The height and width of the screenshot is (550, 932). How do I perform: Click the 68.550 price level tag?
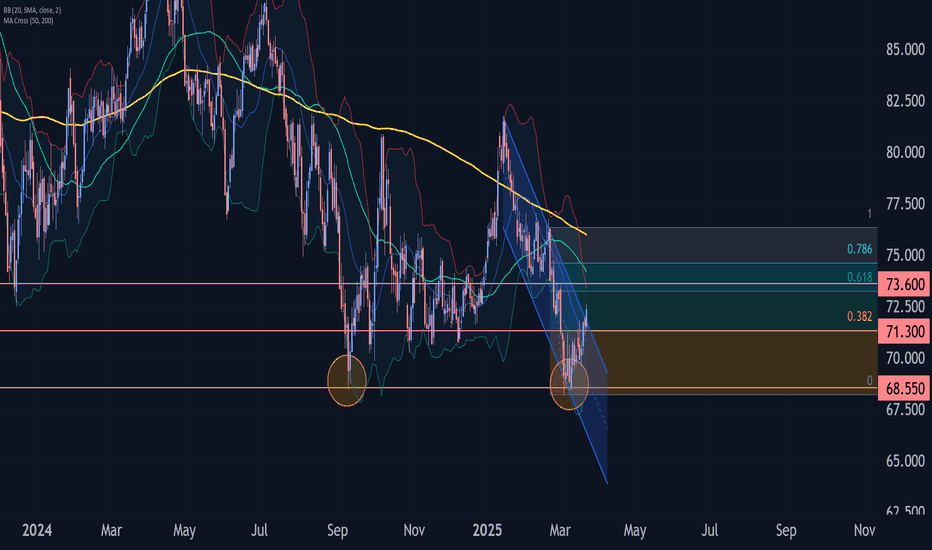click(x=905, y=389)
